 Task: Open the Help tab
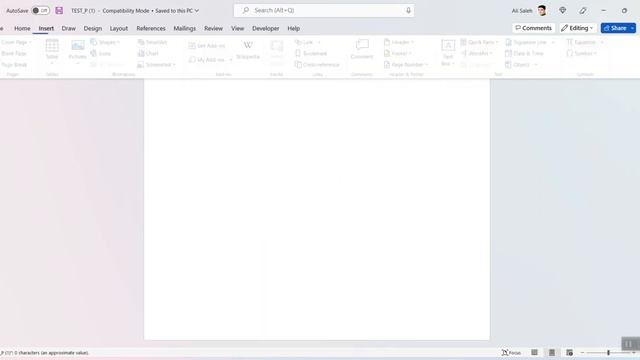click(293, 28)
